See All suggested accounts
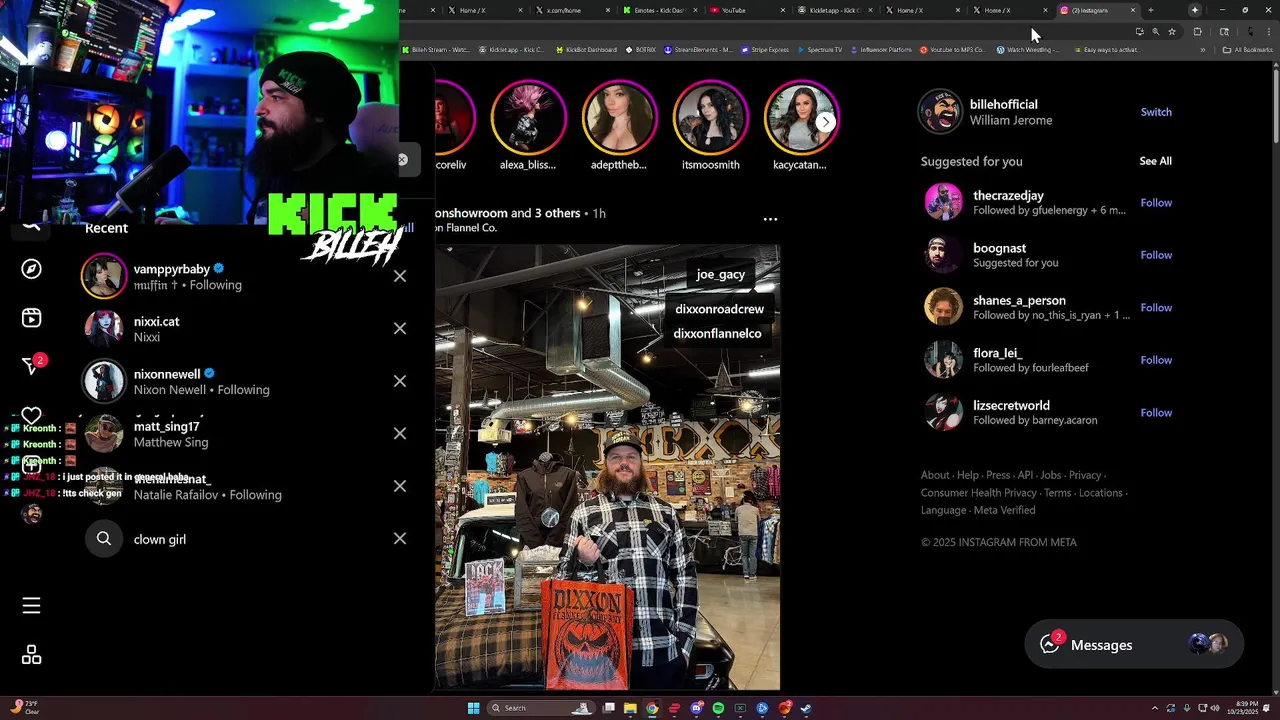Viewport: 1280px width, 720px height. point(1155,161)
